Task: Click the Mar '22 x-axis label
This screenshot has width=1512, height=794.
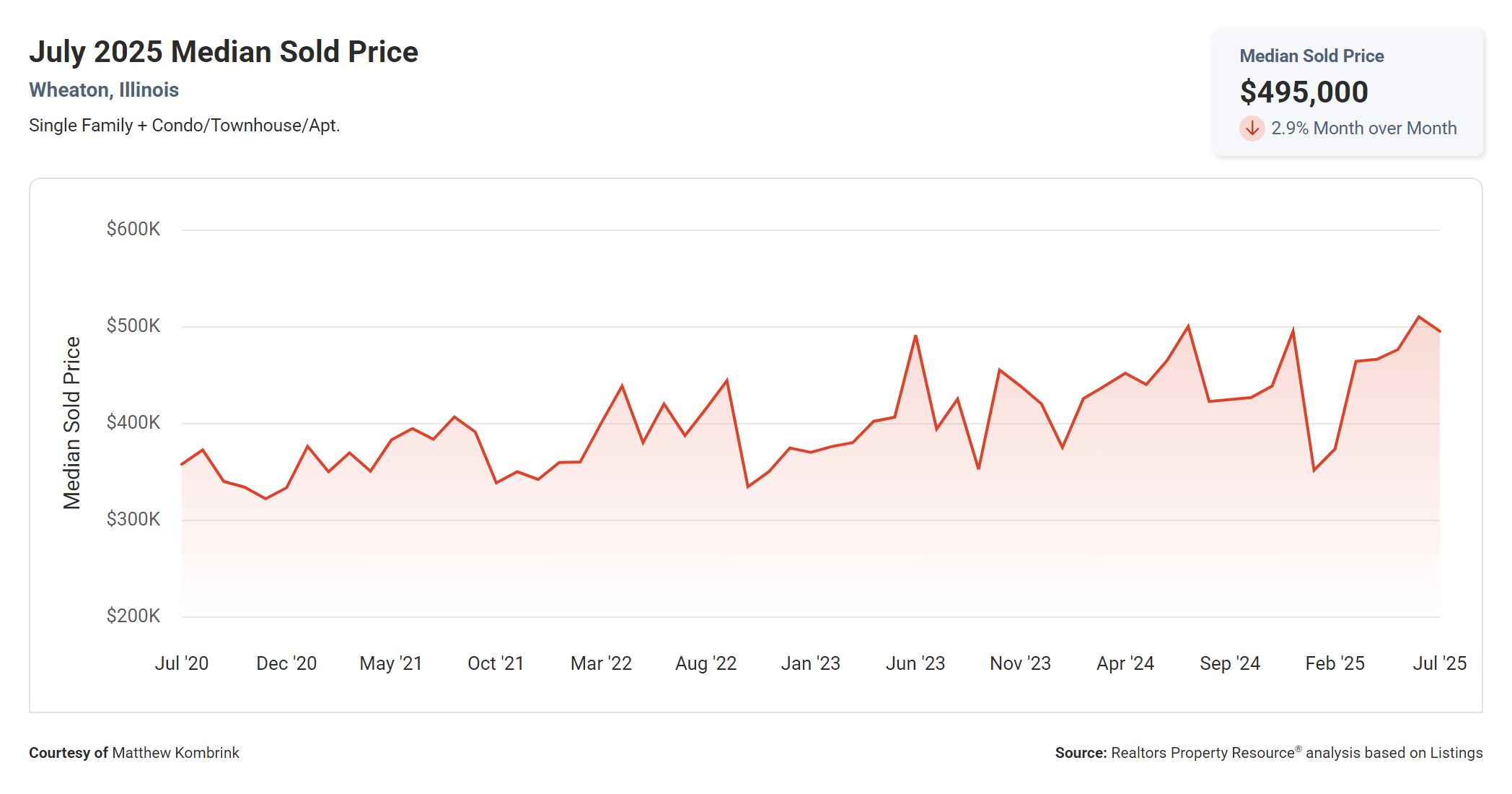Action: [601, 663]
